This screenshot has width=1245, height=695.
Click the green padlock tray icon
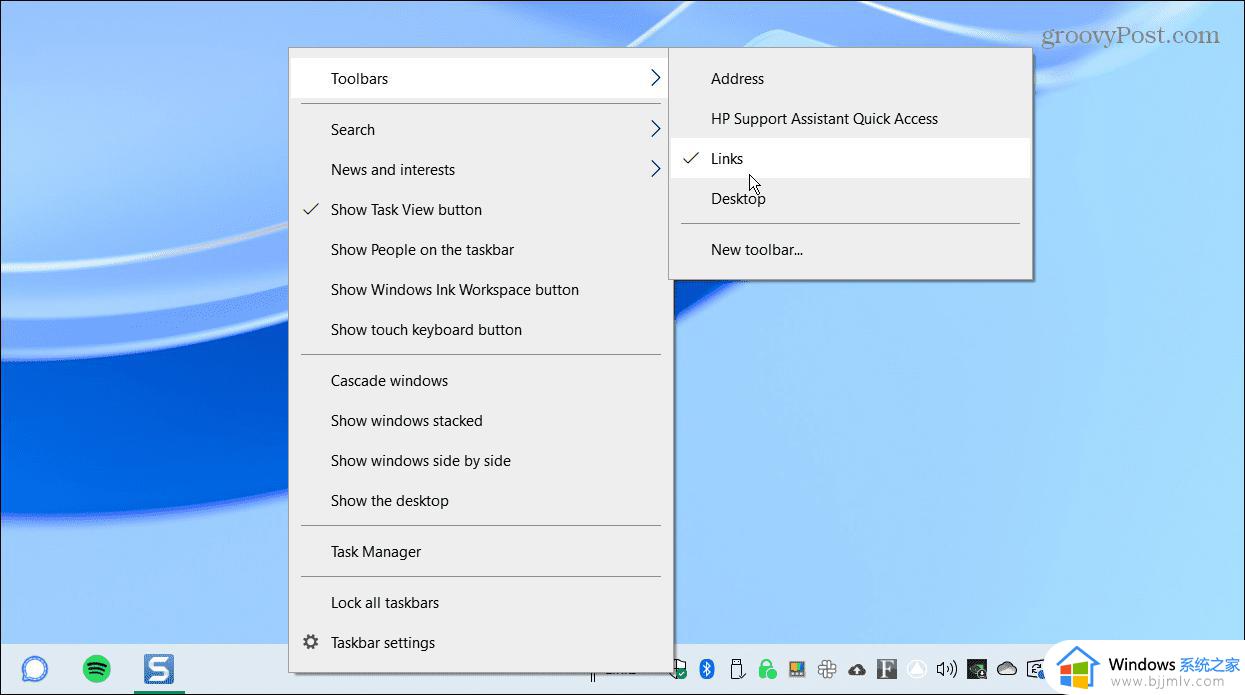[x=767, y=669]
